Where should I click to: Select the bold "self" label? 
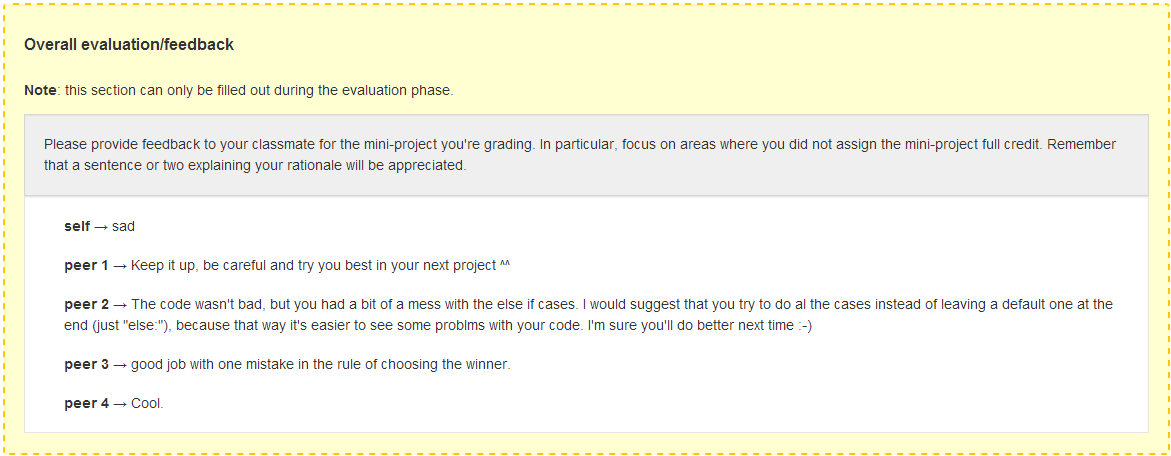point(77,227)
